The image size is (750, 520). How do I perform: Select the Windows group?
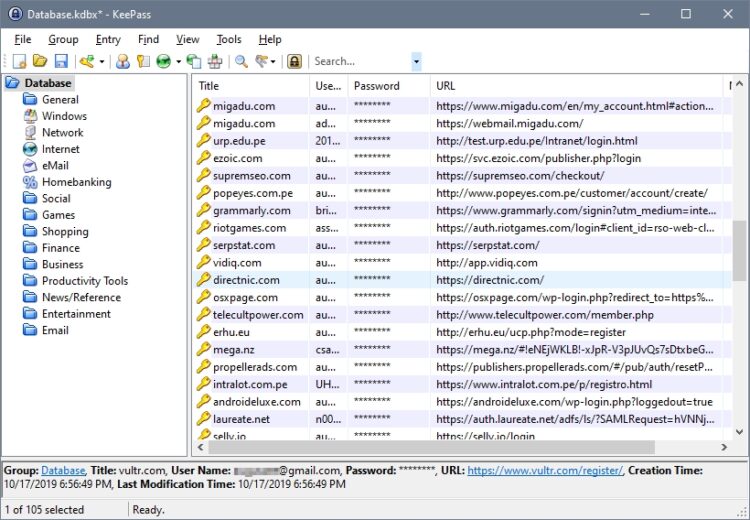pyautogui.click(x=64, y=116)
